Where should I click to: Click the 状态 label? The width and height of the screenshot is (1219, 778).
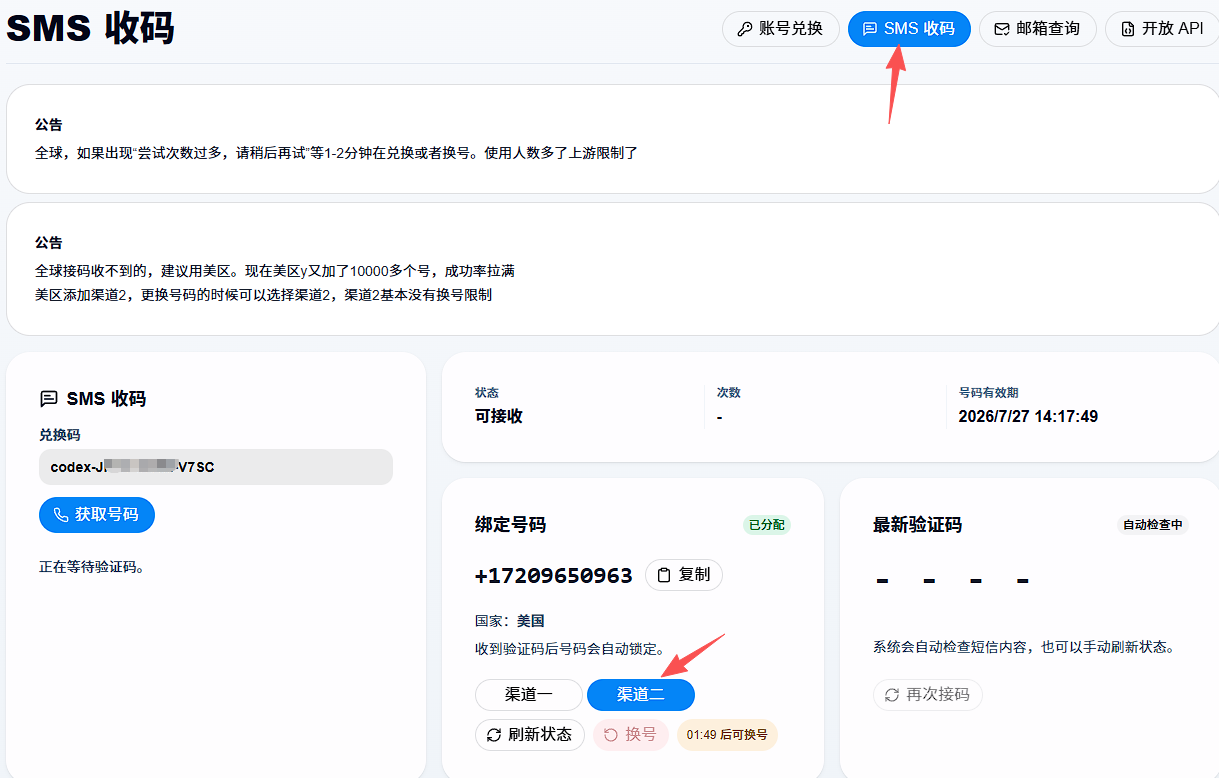(x=487, y=393)
